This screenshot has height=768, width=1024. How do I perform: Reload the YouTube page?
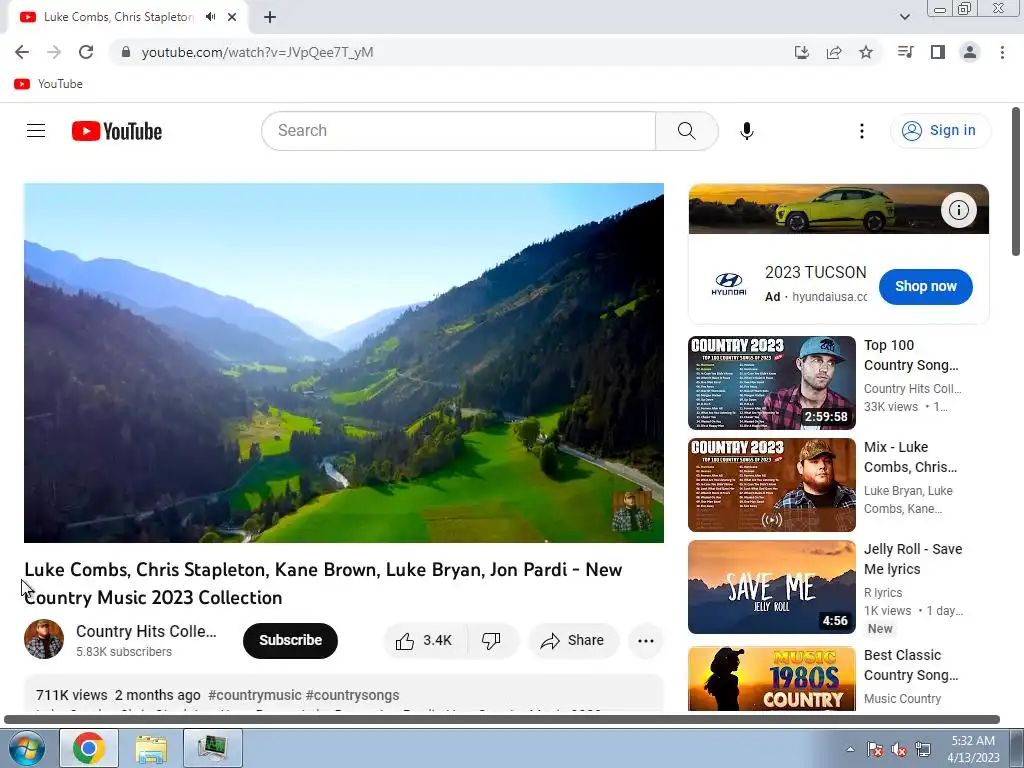click(x=86, y=52)
